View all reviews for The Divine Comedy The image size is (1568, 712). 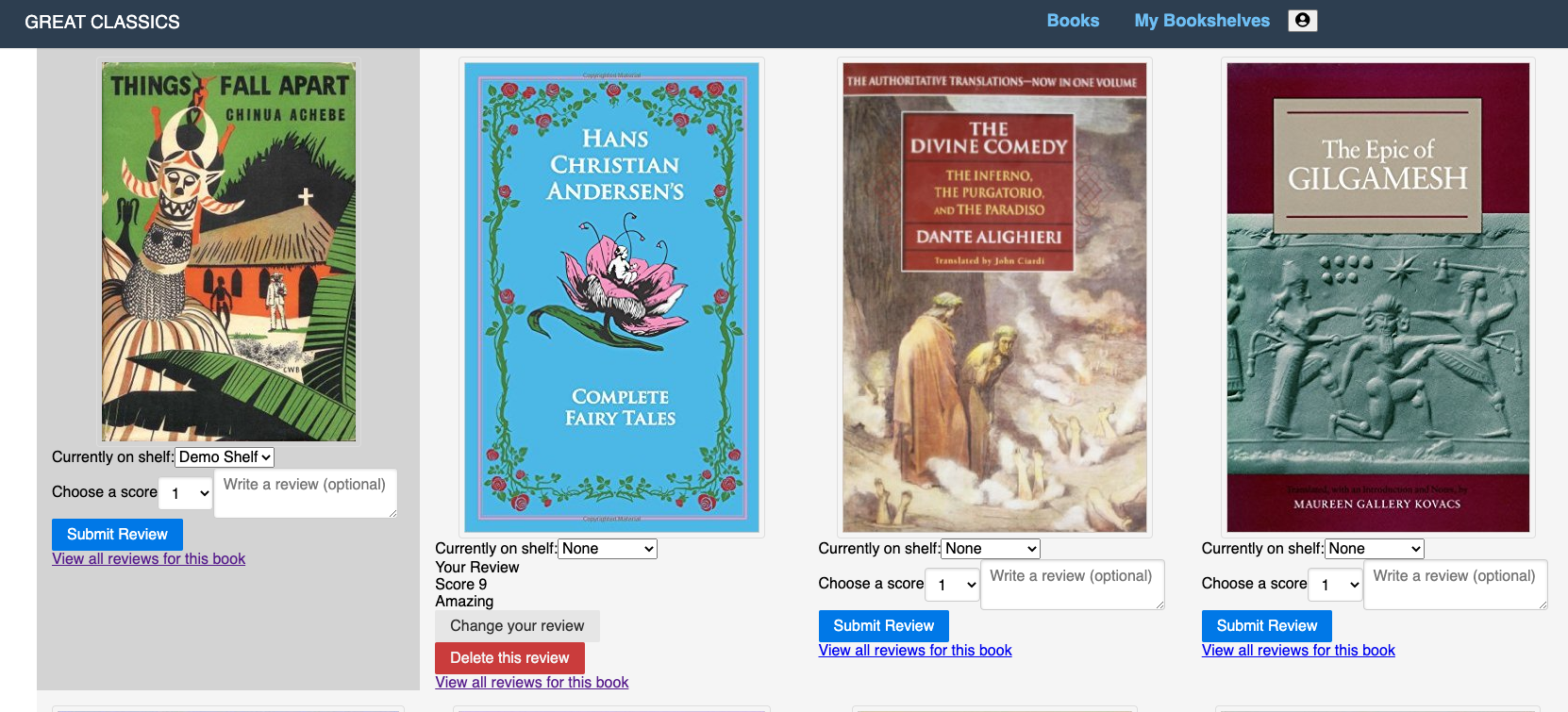coord(914,651)
